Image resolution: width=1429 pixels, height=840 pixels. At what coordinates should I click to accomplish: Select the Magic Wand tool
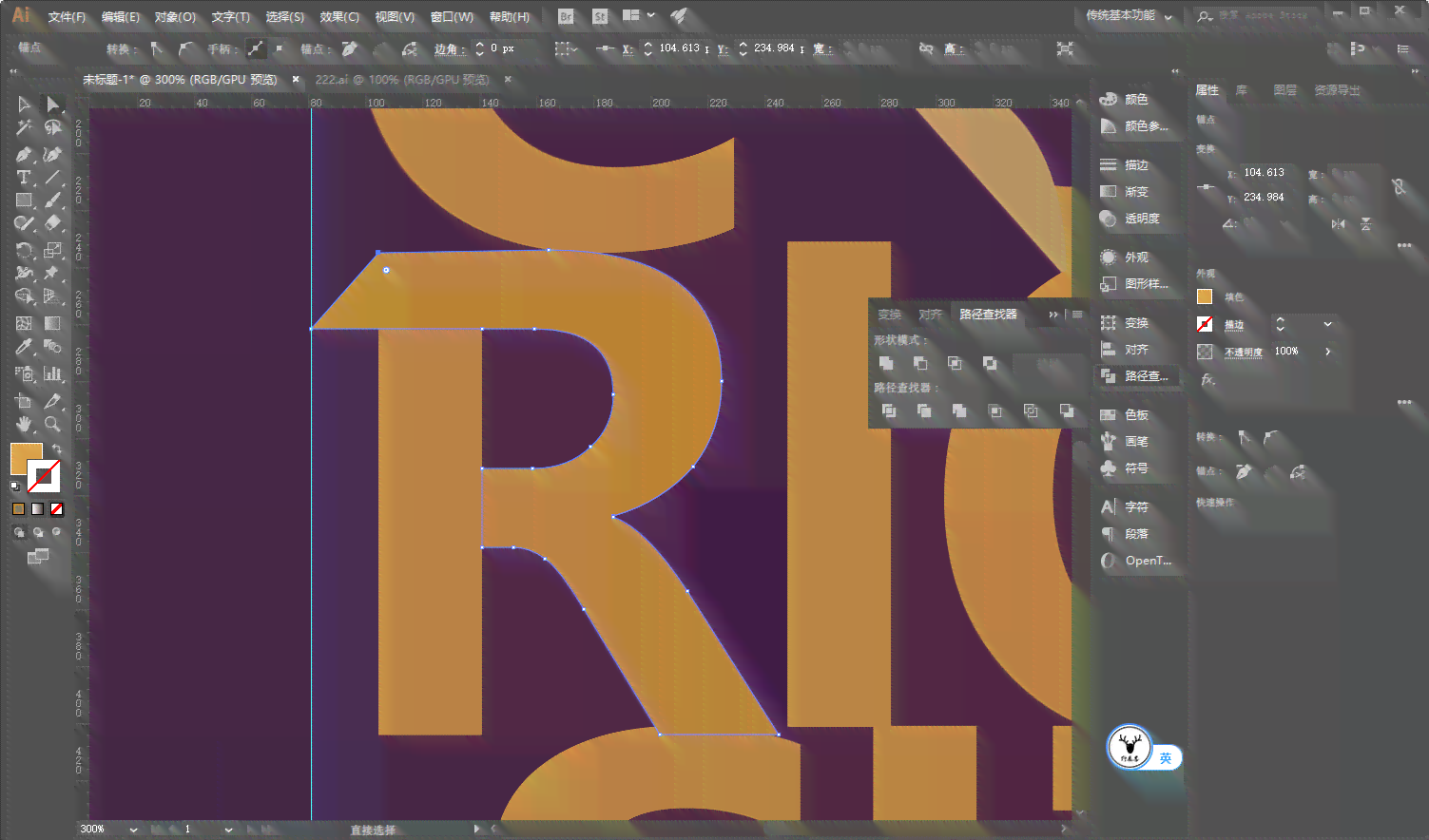point(25,128)
